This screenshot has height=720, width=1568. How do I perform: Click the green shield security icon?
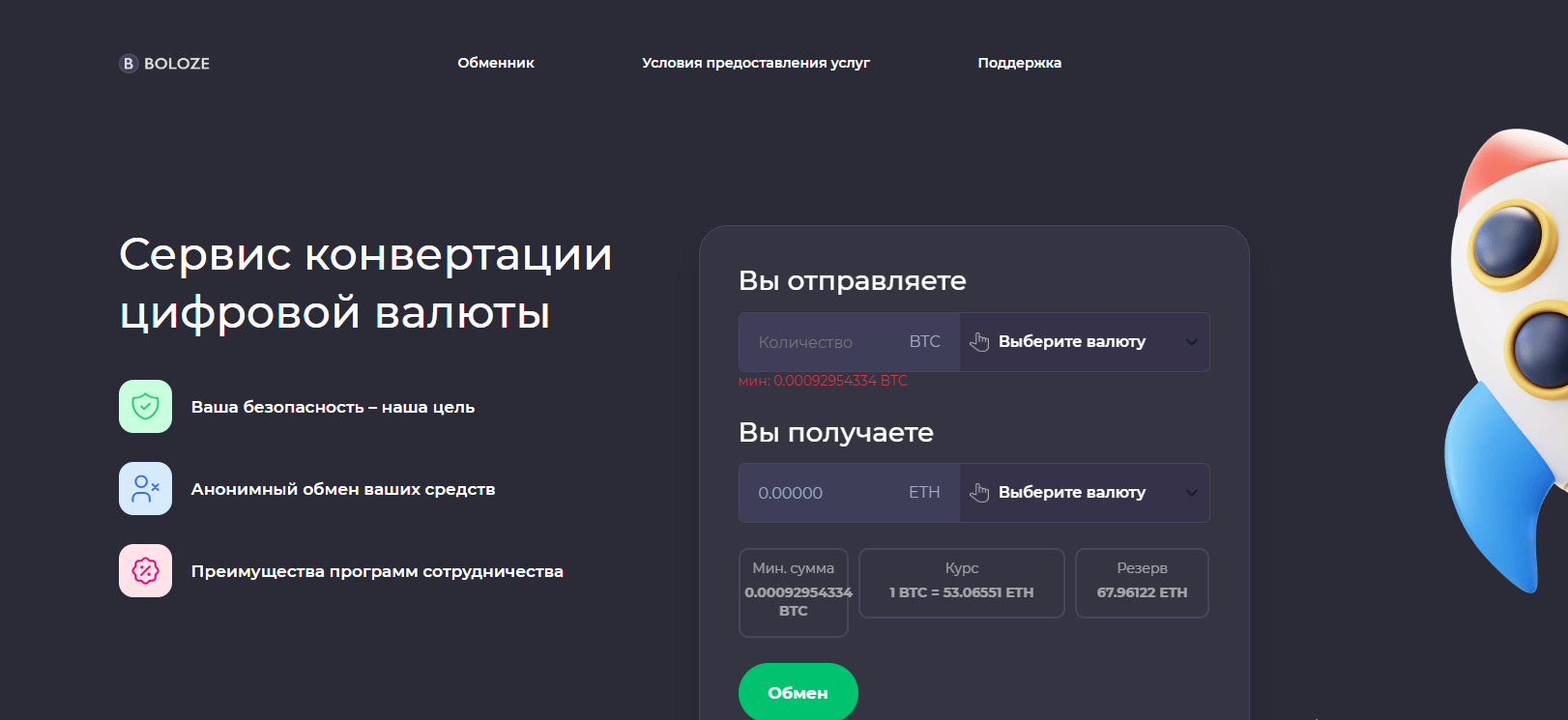(x=145, y=407)
